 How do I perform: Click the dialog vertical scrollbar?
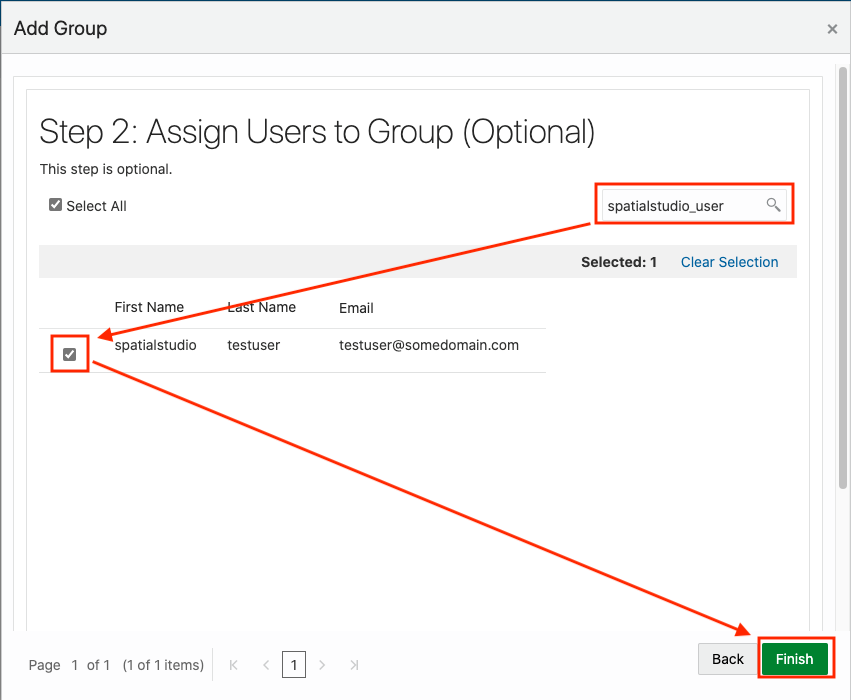(x=842, y=277)
